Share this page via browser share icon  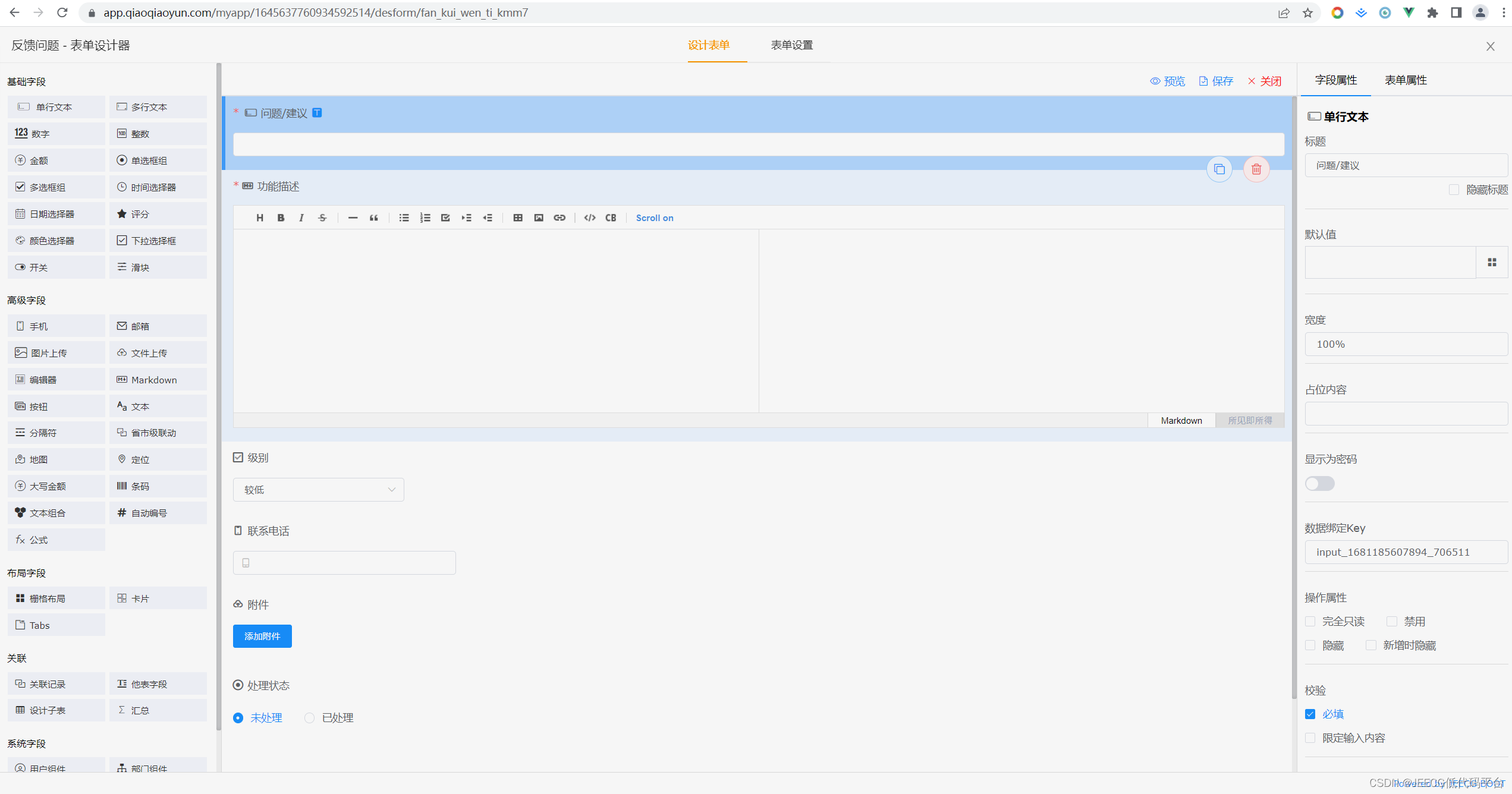point(1284,12)
